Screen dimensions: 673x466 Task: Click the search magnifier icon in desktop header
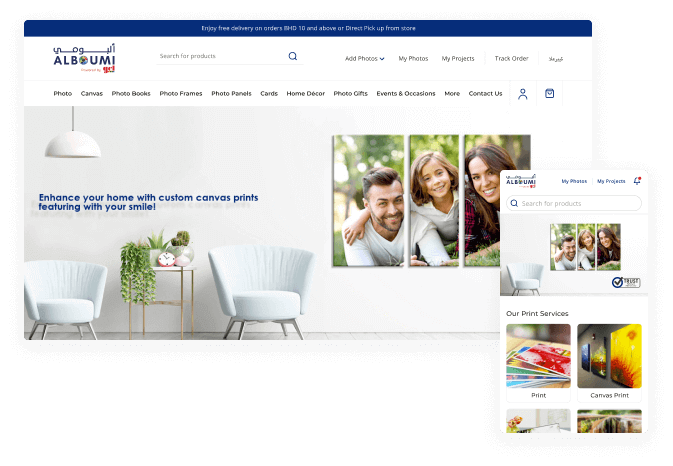293,56
